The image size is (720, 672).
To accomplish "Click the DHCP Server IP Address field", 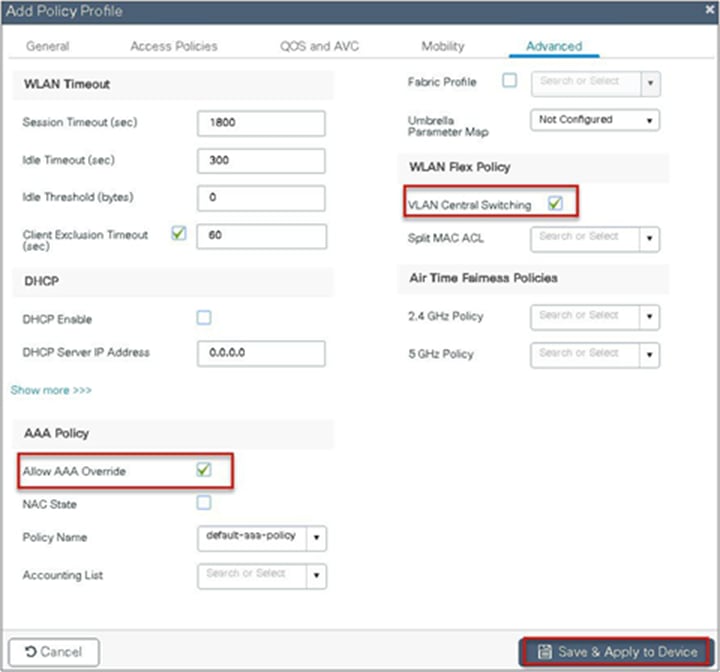I will pos(261,353).
